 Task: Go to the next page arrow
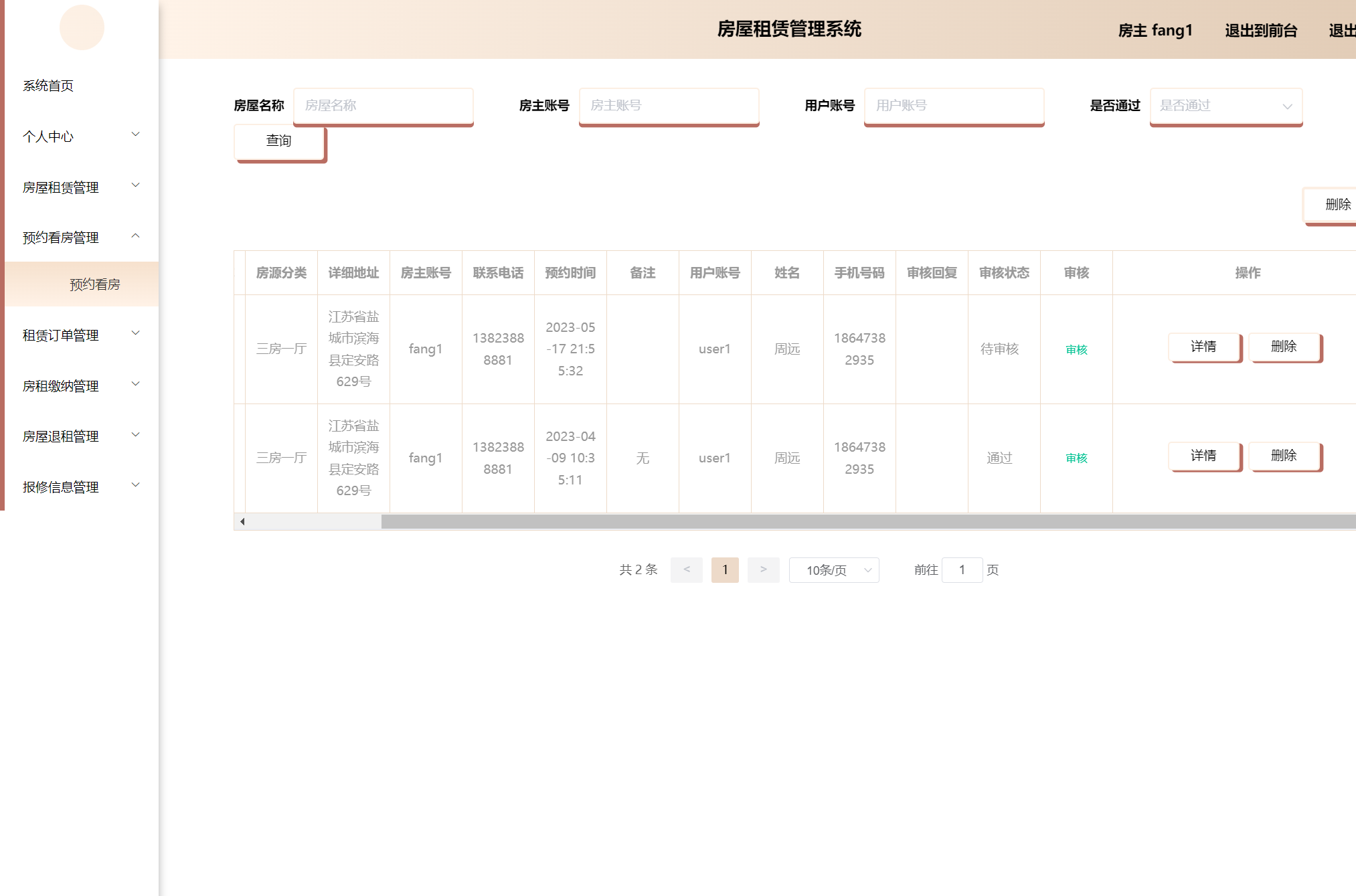tap(763, 570)
